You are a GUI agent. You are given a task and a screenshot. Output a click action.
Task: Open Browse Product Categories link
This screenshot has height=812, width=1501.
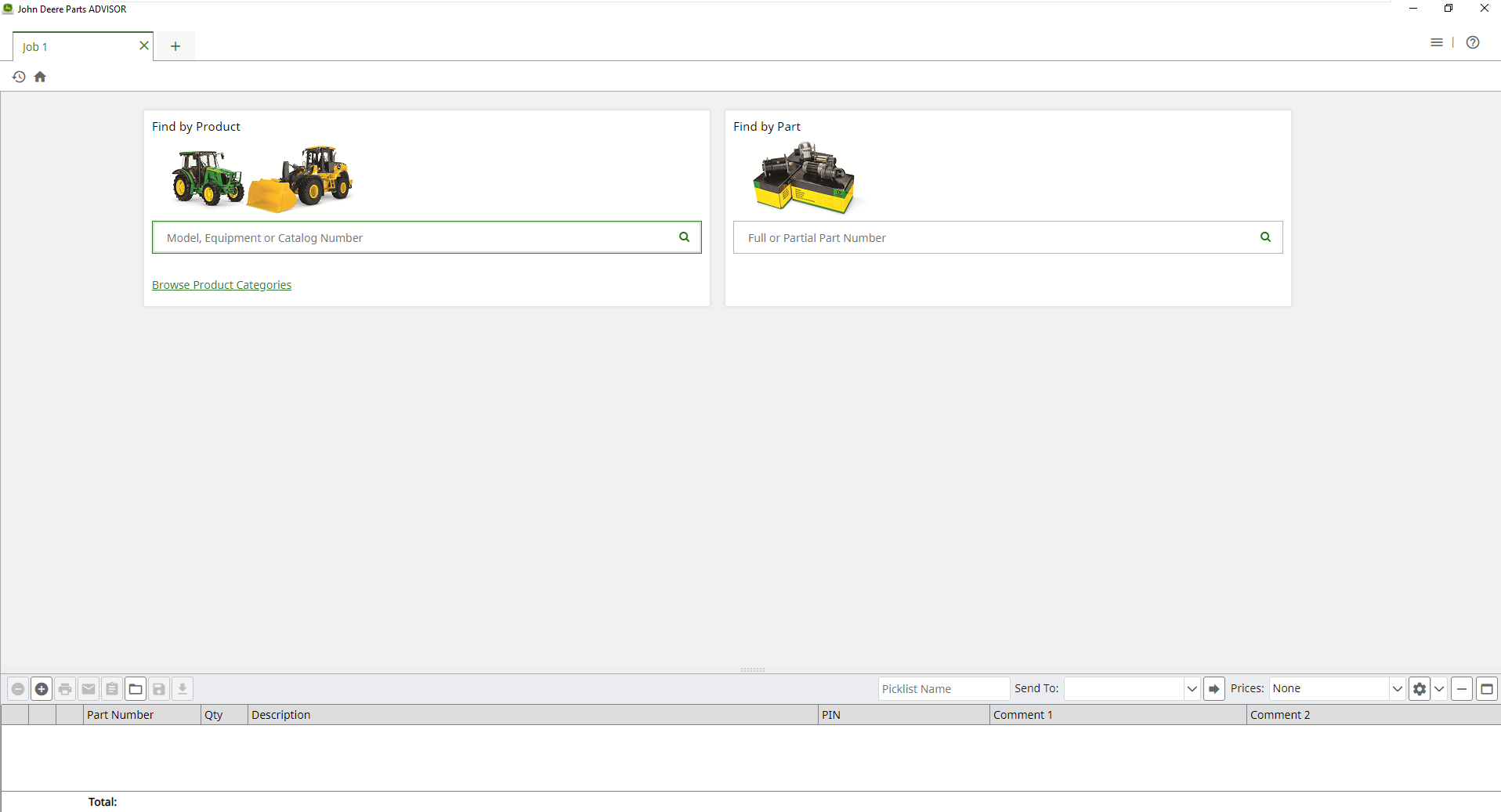pos(222,285)
